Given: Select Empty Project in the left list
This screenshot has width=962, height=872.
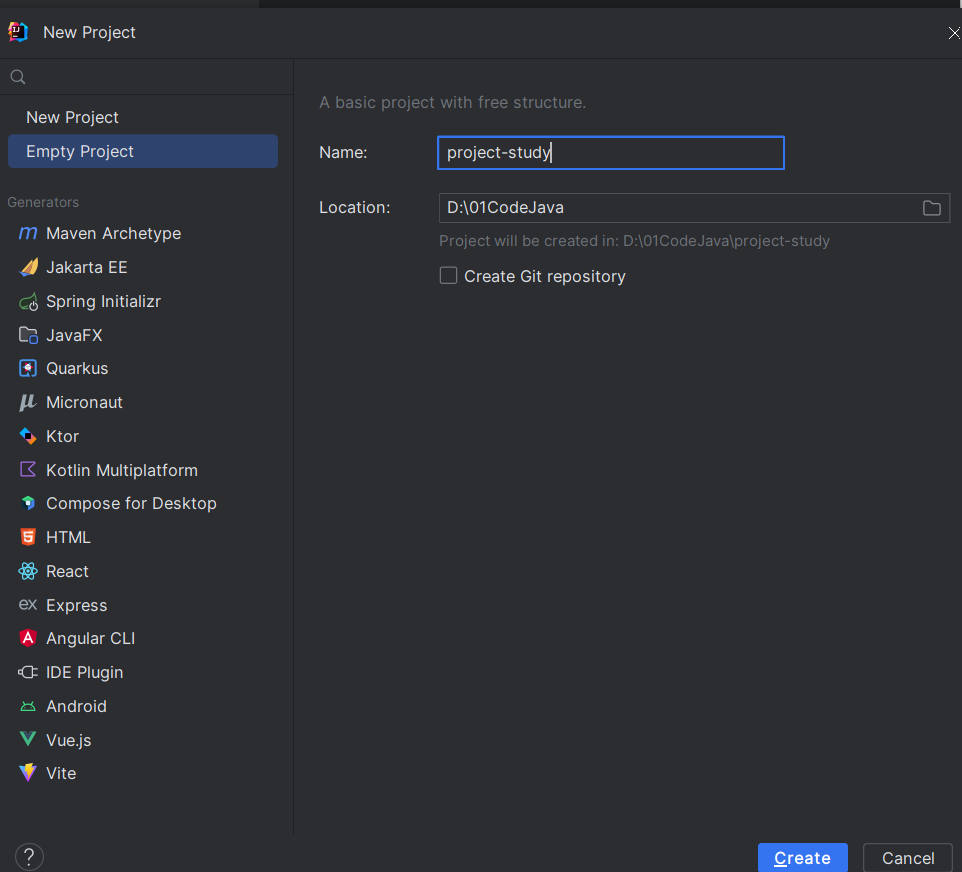Looking at the screenshot, I should pos(143,151).
